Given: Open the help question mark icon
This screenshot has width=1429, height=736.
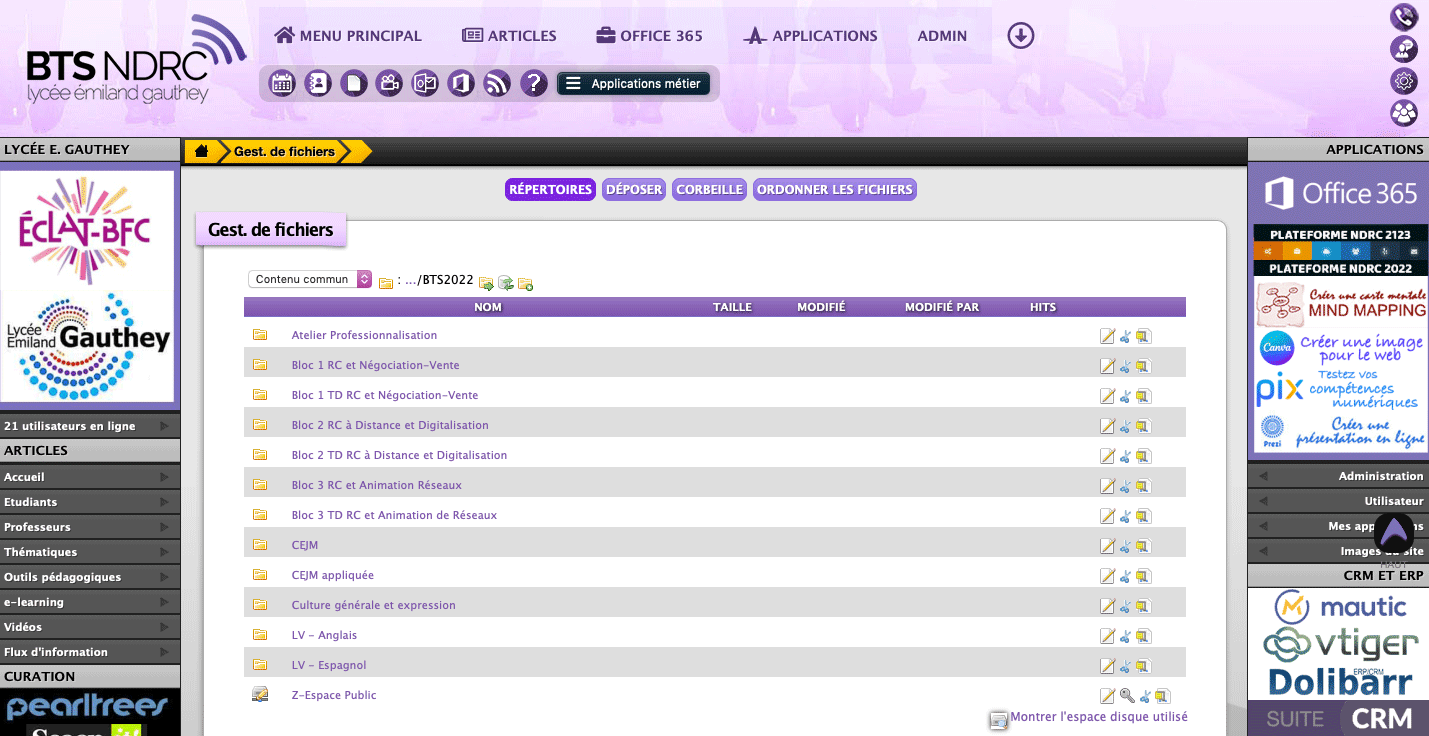Looking at the screenshot, I should click(x=534, y=84).
